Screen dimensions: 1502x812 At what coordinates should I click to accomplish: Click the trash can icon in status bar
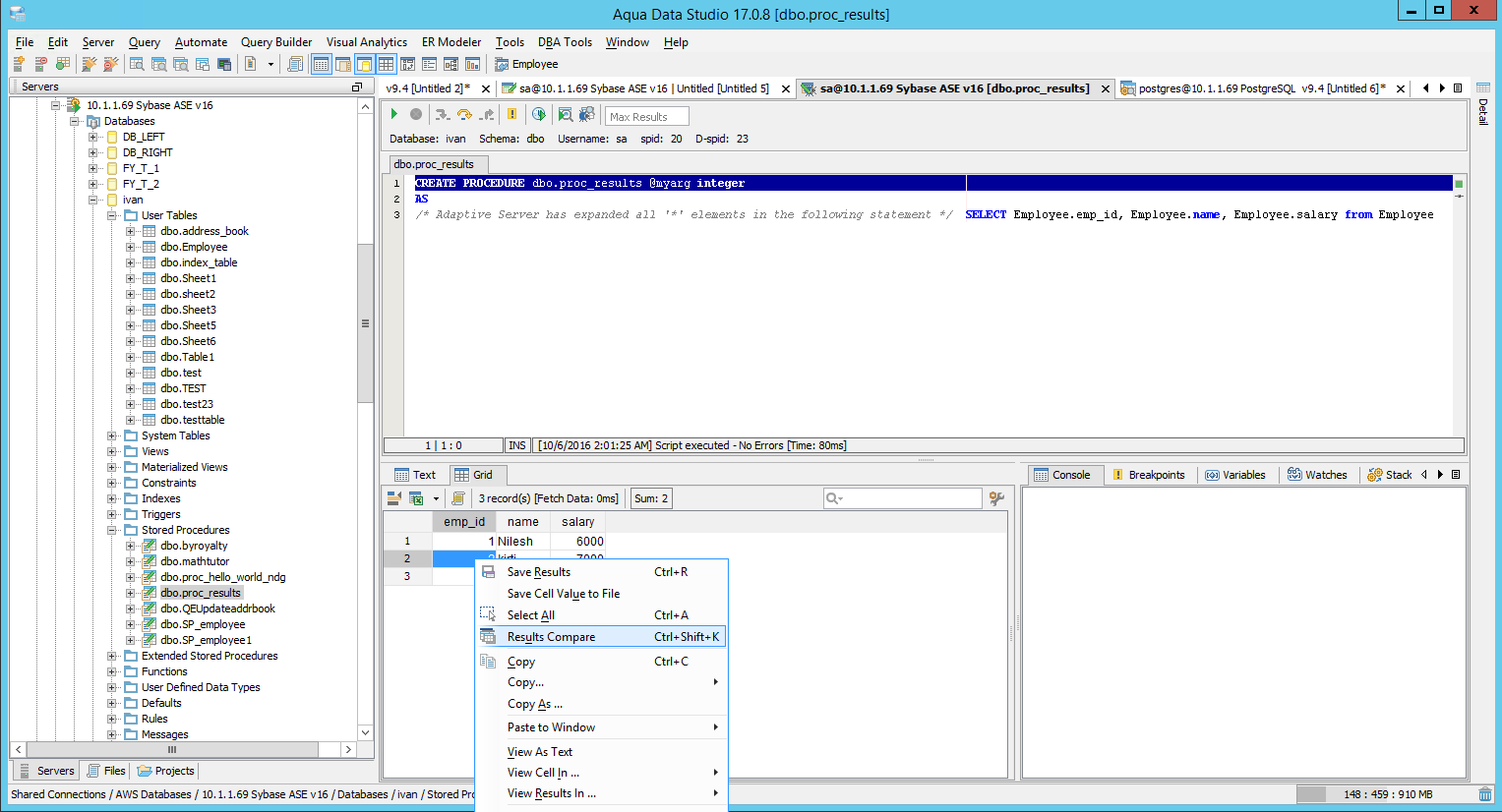(x=1485, y=794)
